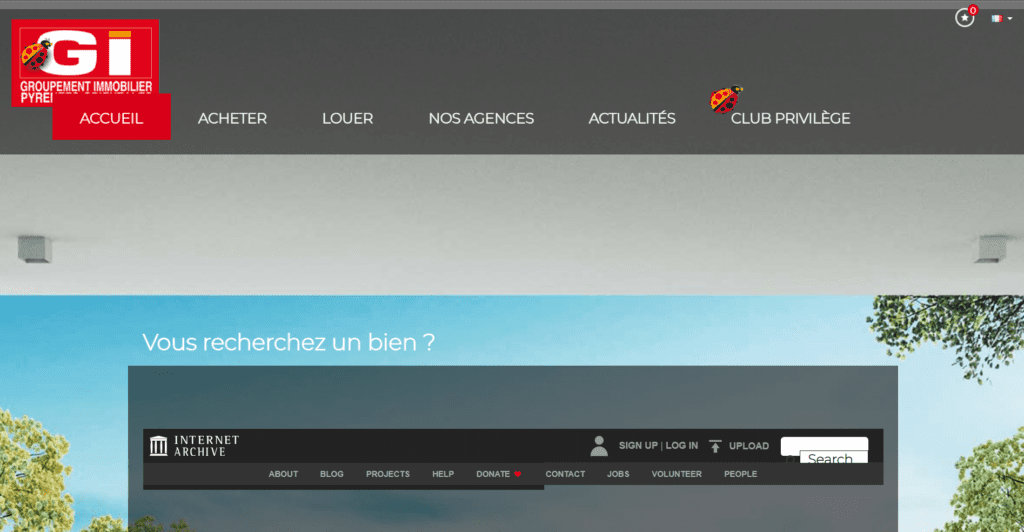This screenshot has width=1024, height=532.
Task: Click the Sign Up link
Action: pyautogui.click(x=638, y=445)
